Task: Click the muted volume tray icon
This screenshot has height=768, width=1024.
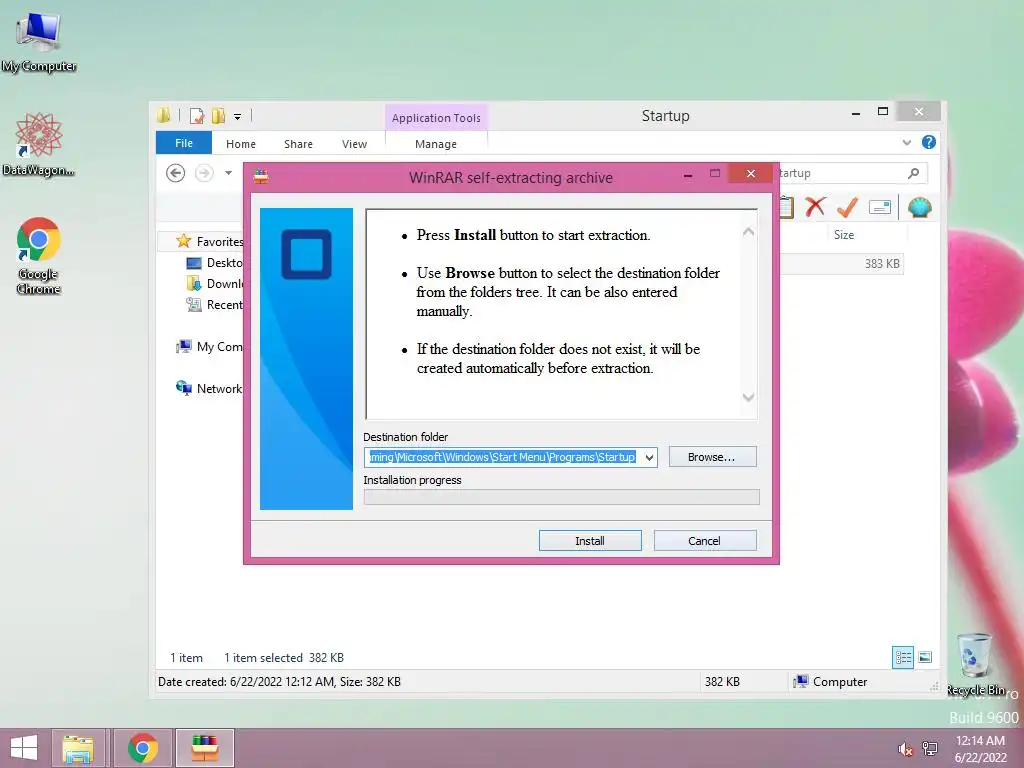Action: point(905,749)
